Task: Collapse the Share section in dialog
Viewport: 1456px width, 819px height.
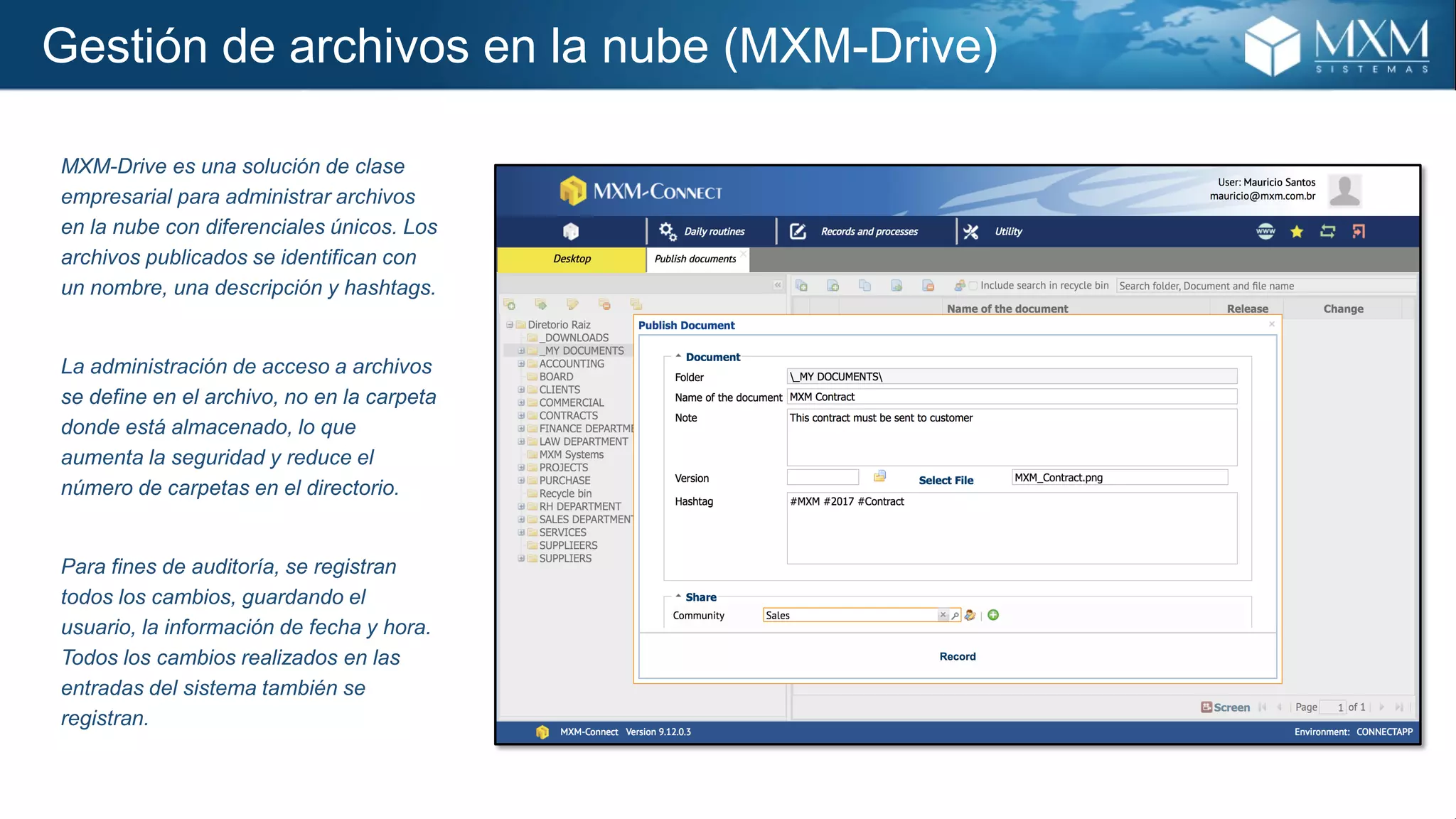Action: [x=678, y=596]
